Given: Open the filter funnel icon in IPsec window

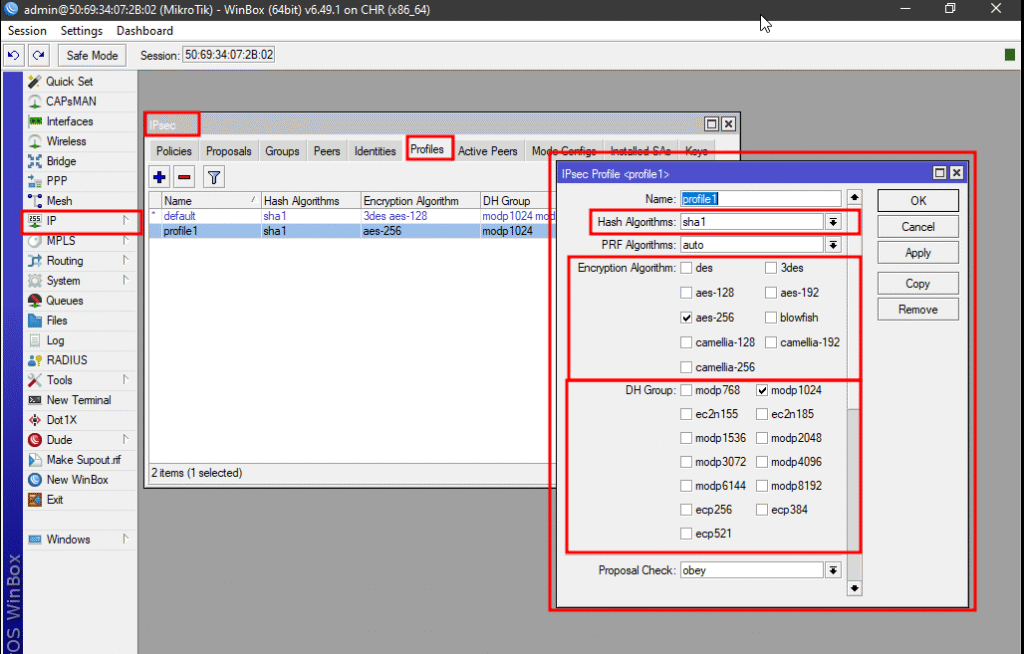Looking at the screenshot, I should pos(213,177).
